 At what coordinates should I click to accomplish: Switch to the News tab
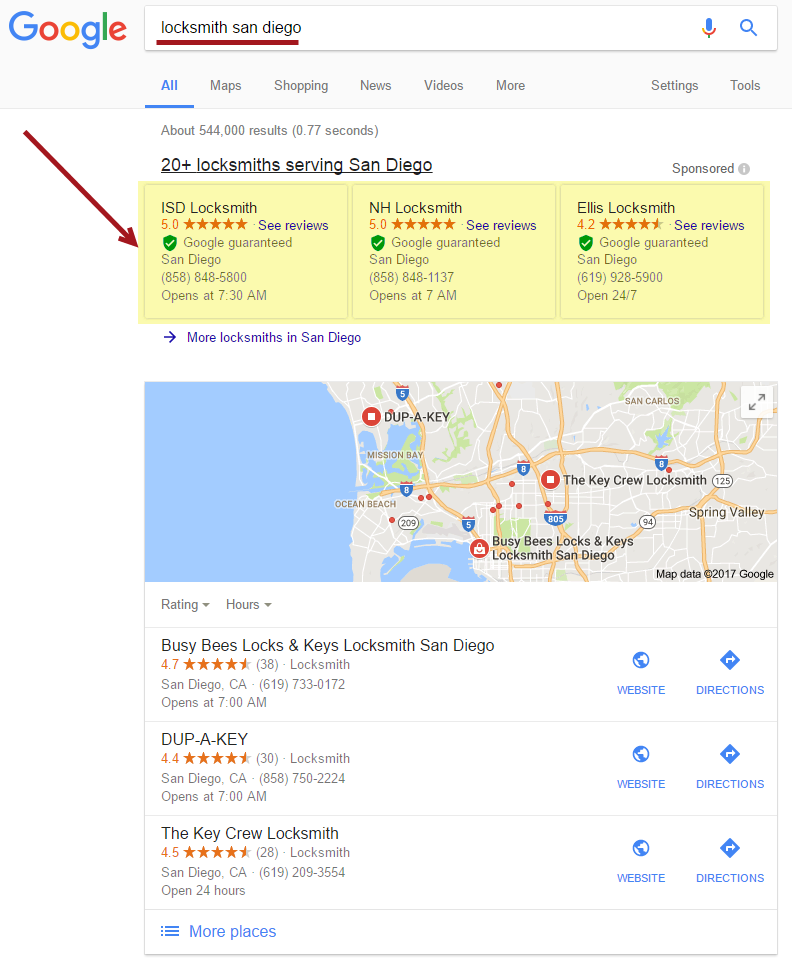(x=376, y=86)
